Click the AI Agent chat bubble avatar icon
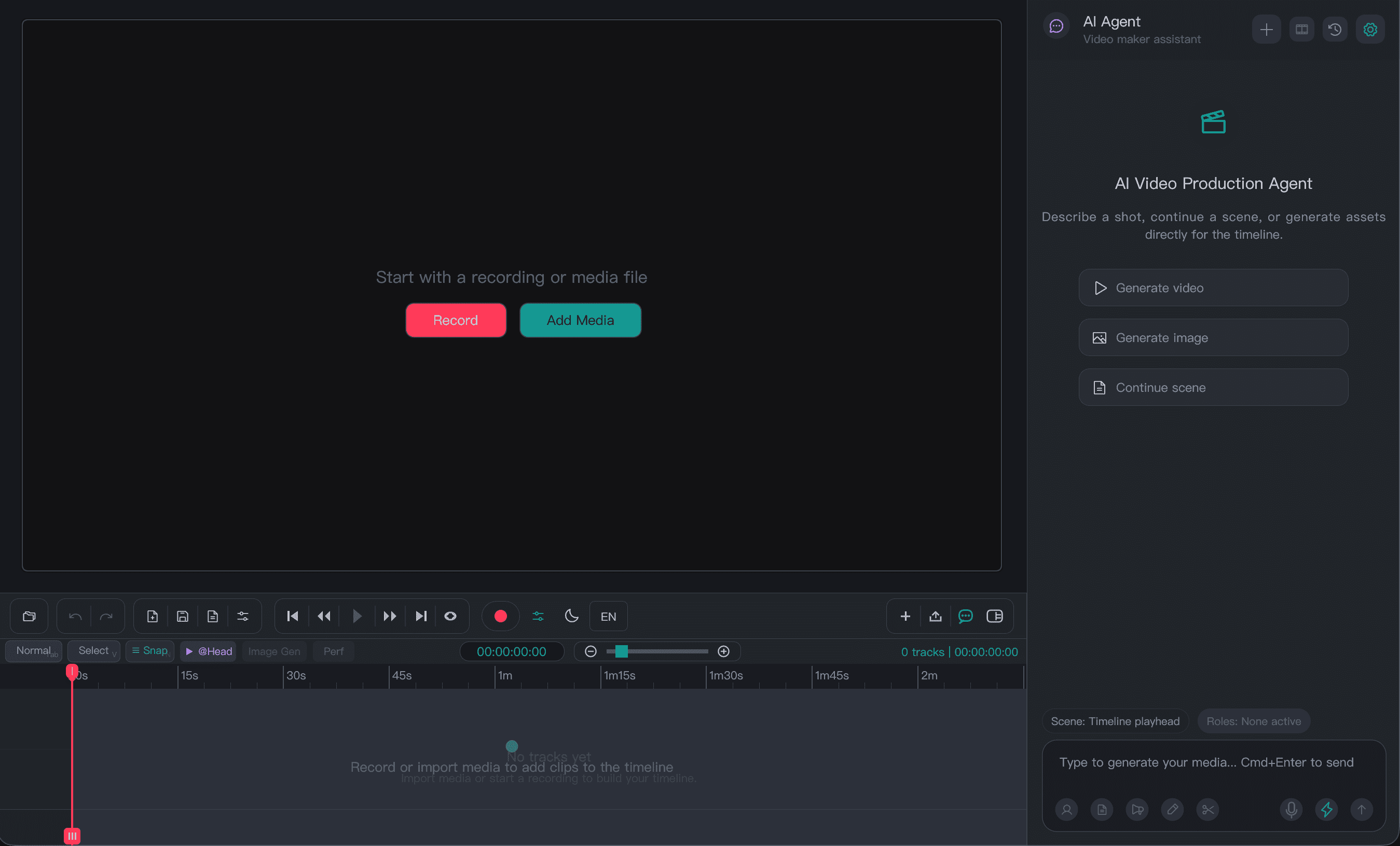The height and width of the screenshot is (846, 1400). [1056, 26]
